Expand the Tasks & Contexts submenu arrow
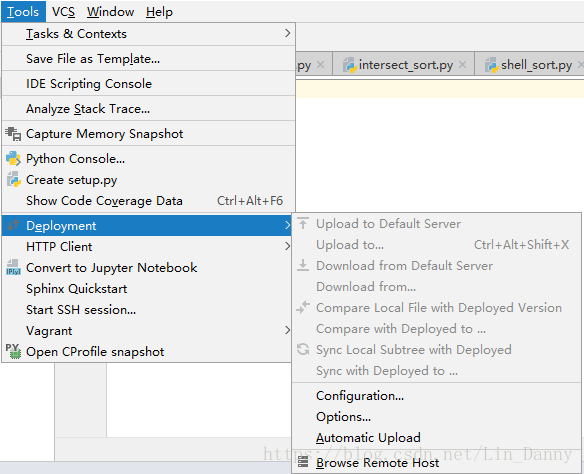Viewport: 584px width, 474px height. [287, 33]
